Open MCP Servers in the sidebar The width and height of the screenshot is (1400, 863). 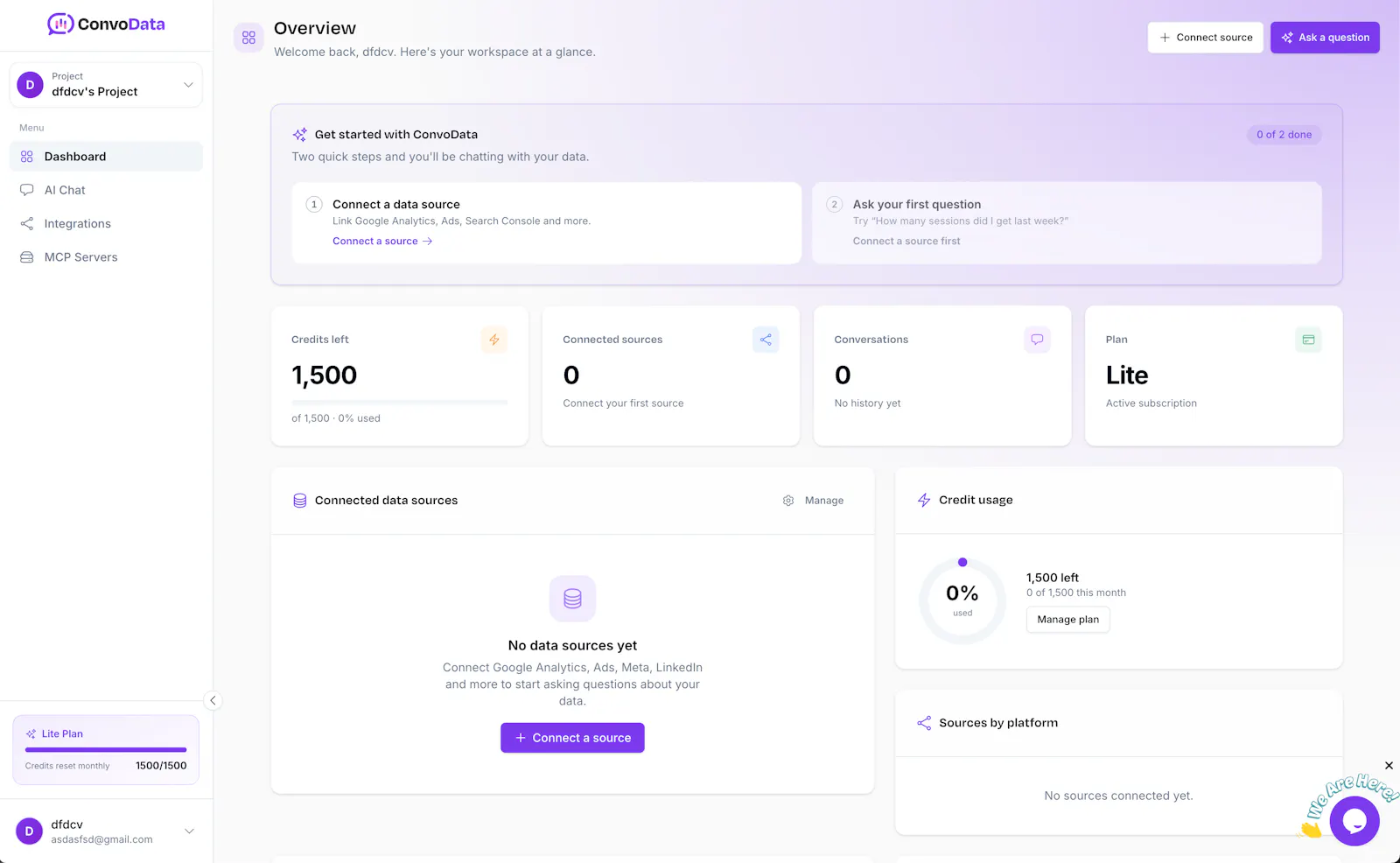(106, 257)
